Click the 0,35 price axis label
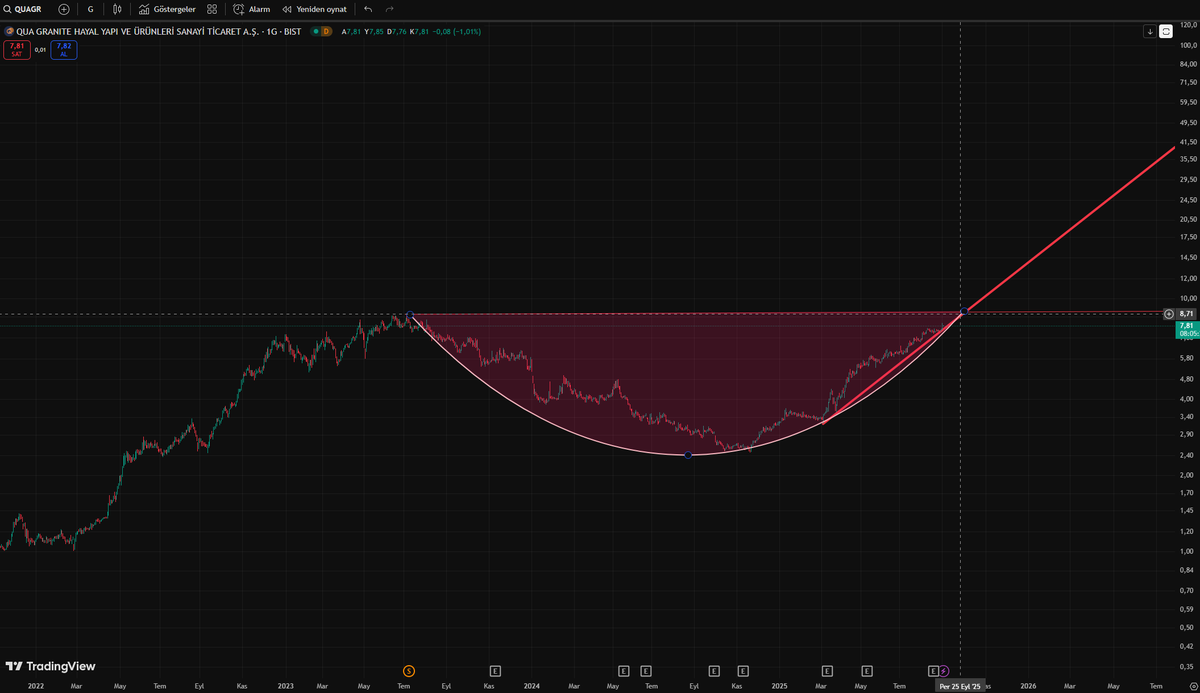1200x693 pixels. click(x=1189, y=665)
